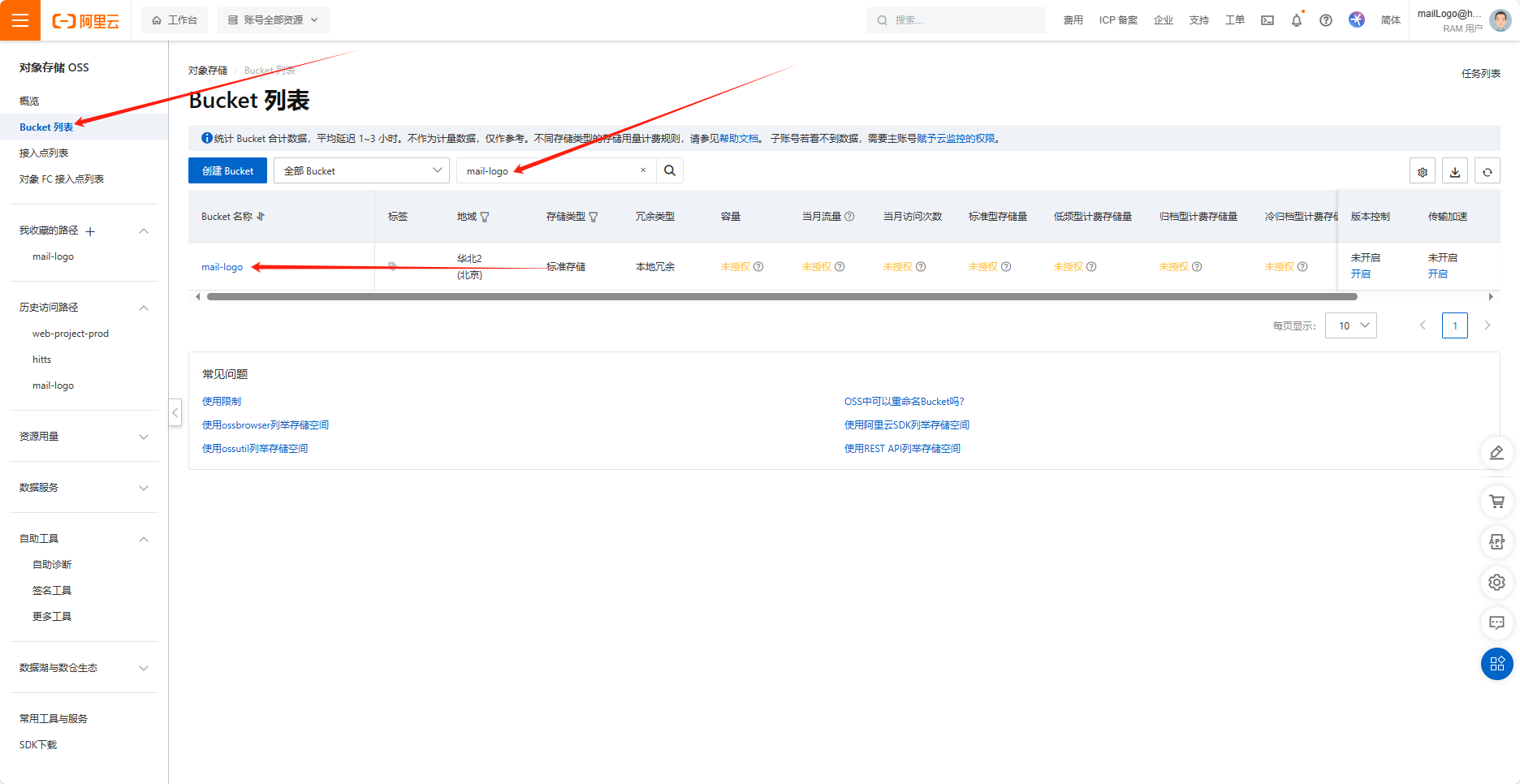
Task: Click the download bucket list icon
Action: click(x=1454, y=171)
